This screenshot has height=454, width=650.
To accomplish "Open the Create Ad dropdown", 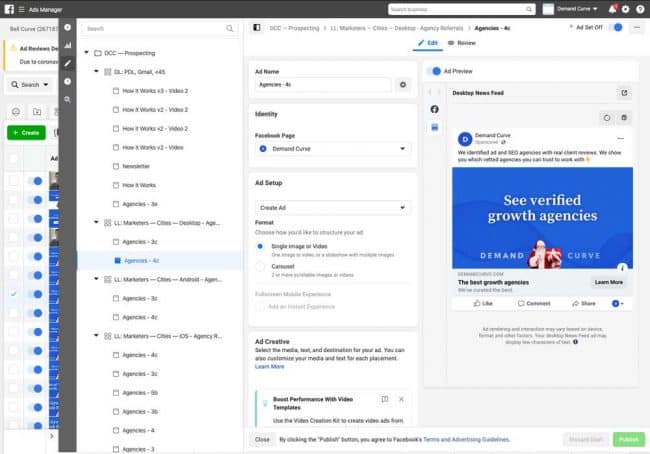I will click(333, 208).
